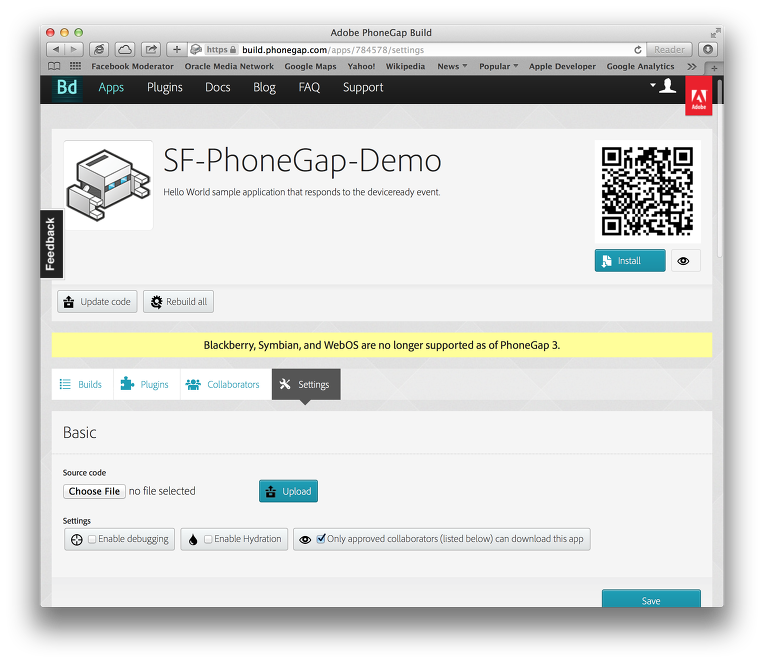764x663 pixels.
Task: Open the user account profile icon
Action: (x=668, y=86)
